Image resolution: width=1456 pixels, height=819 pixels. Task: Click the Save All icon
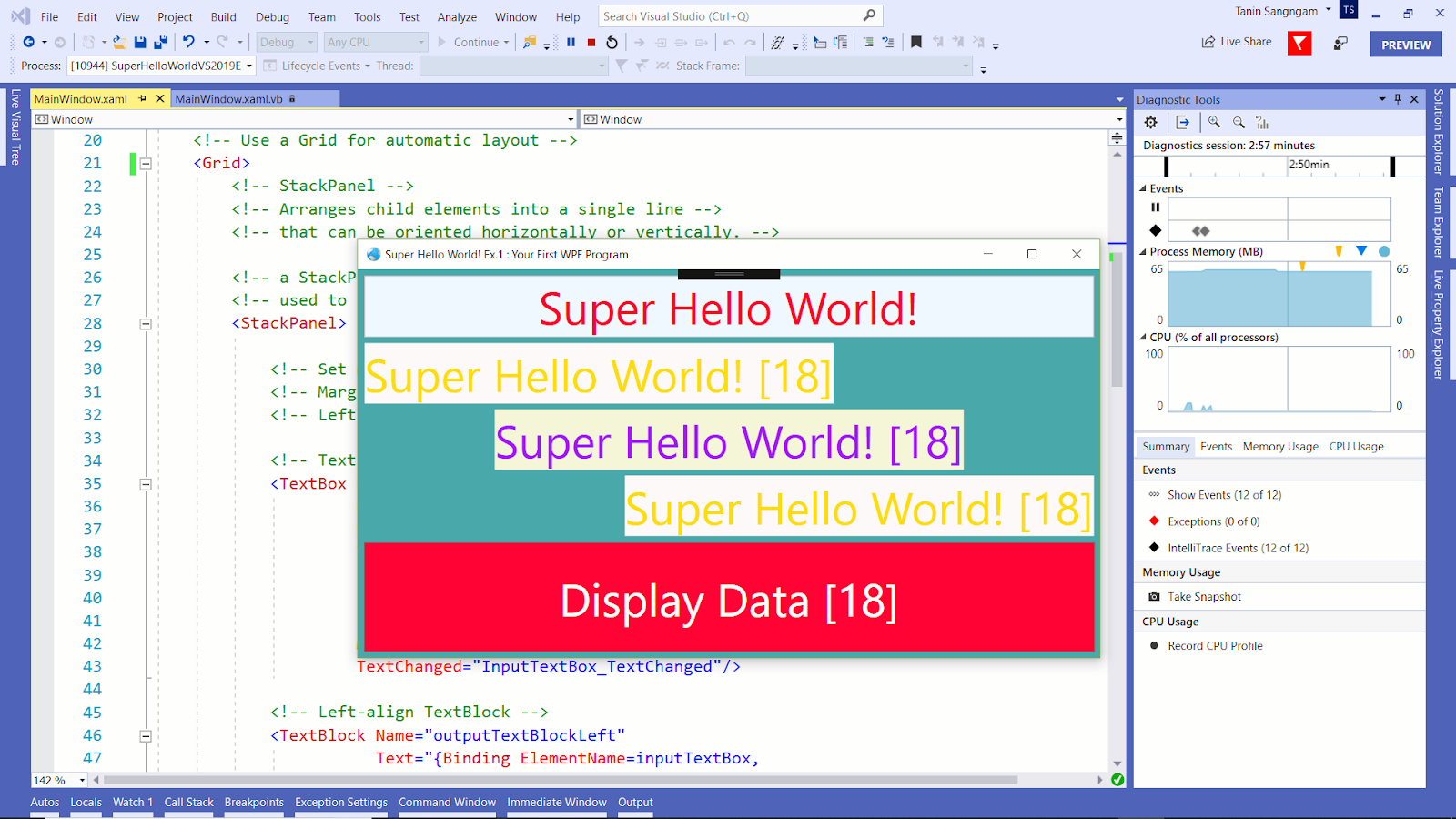point(161,41)
